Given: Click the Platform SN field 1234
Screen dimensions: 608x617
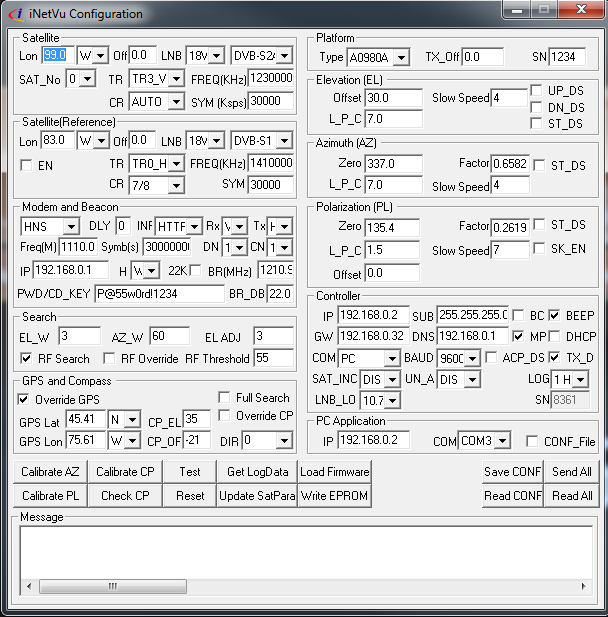Looking at the screenshot, I should [567, 57].
